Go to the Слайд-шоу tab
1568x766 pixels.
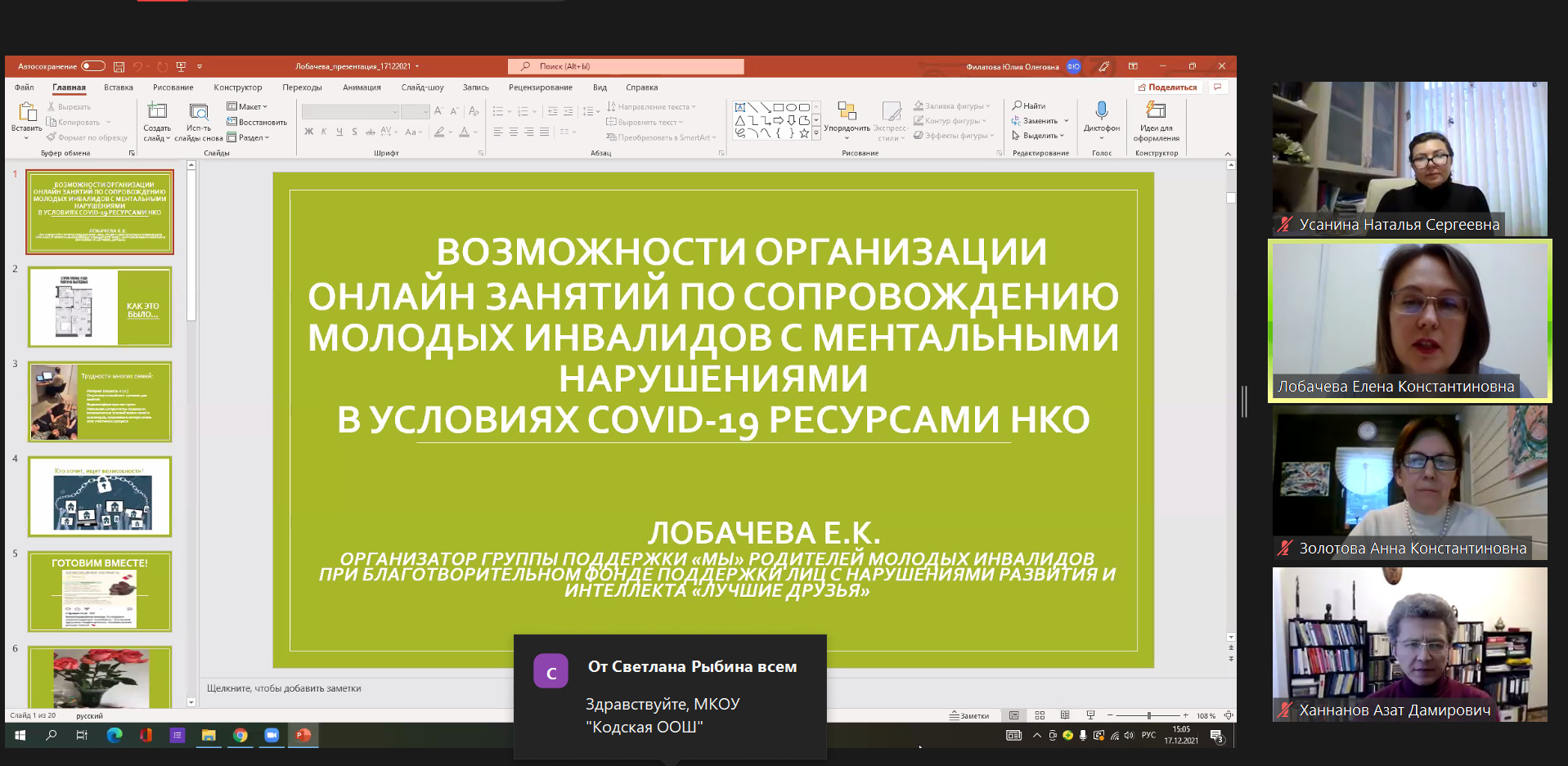click(x=422, y=87)
